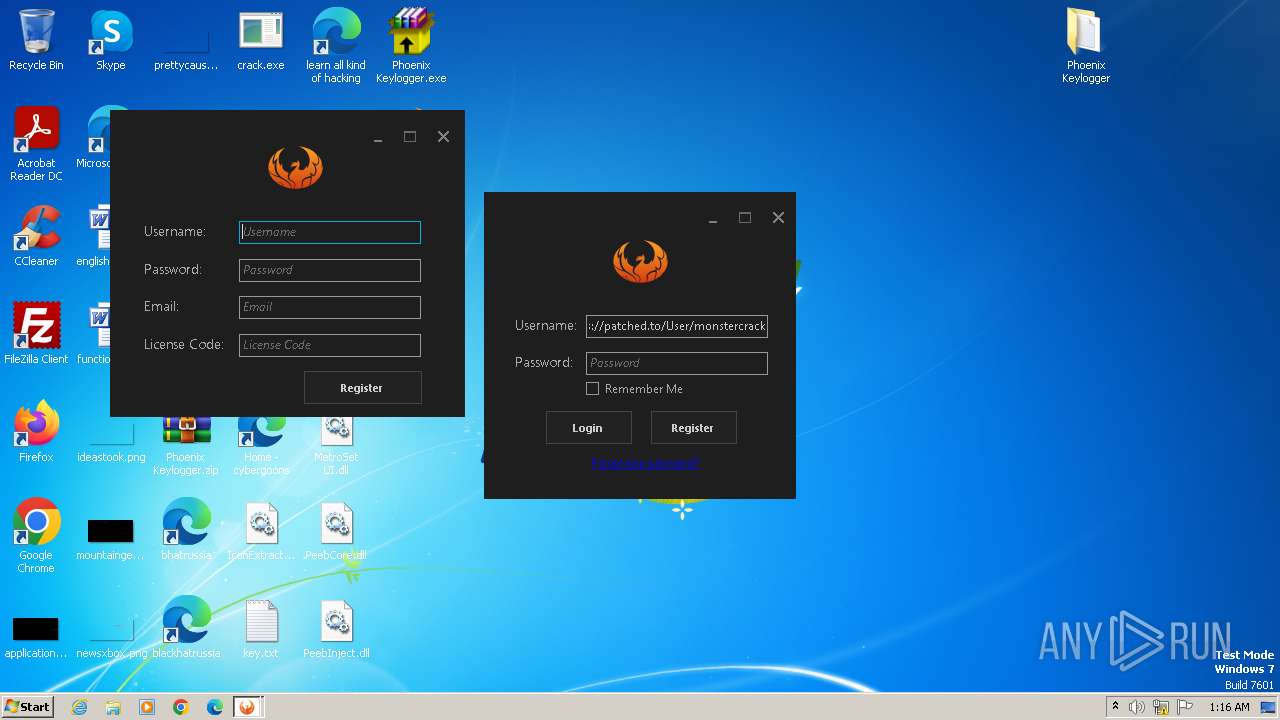Viewport: 1280px width, 720px height.
Task: Open the media player taskbar icon
Action: tap(147, 707)
